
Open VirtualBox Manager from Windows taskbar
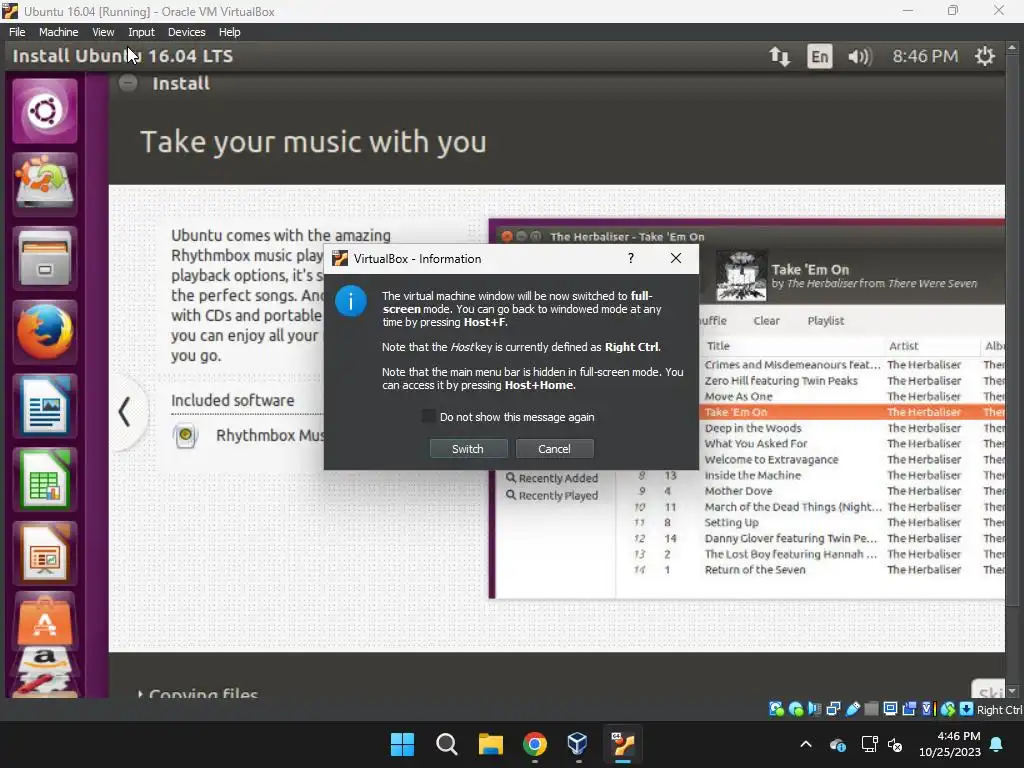579,744
